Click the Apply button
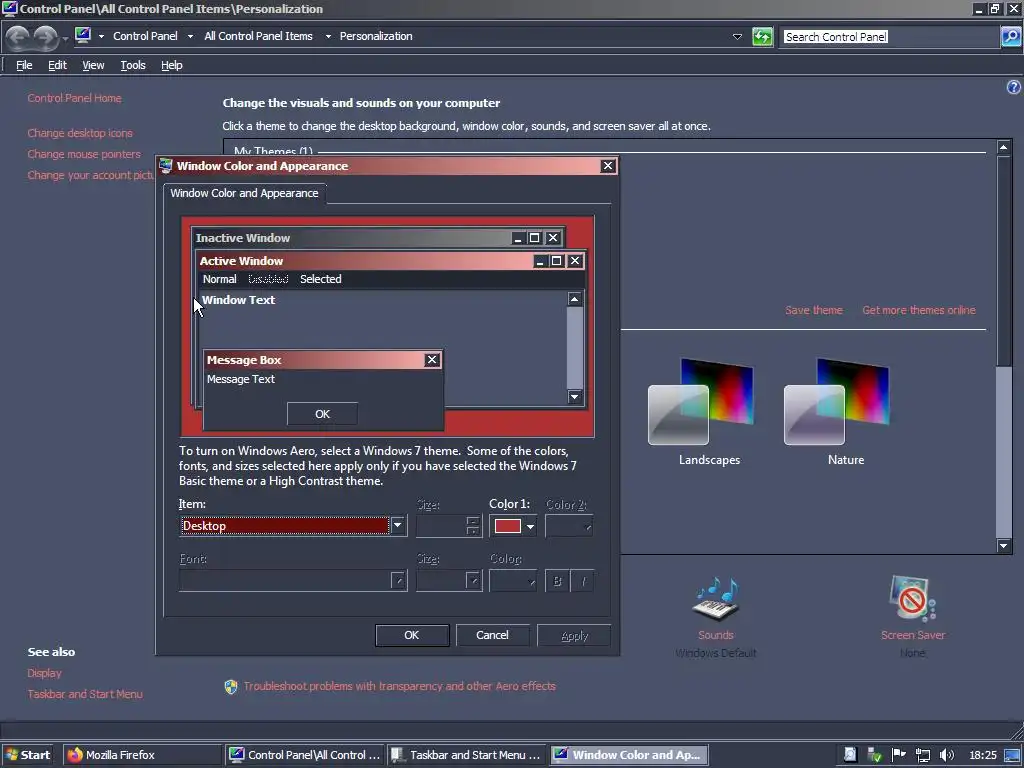This screenshot has height=768, width=1024. point(574,635)
